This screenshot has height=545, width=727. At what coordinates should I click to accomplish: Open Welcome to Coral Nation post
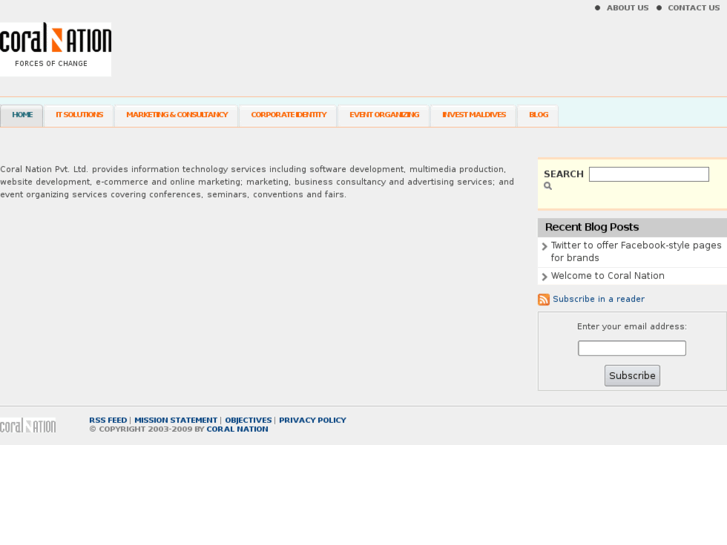607,276
